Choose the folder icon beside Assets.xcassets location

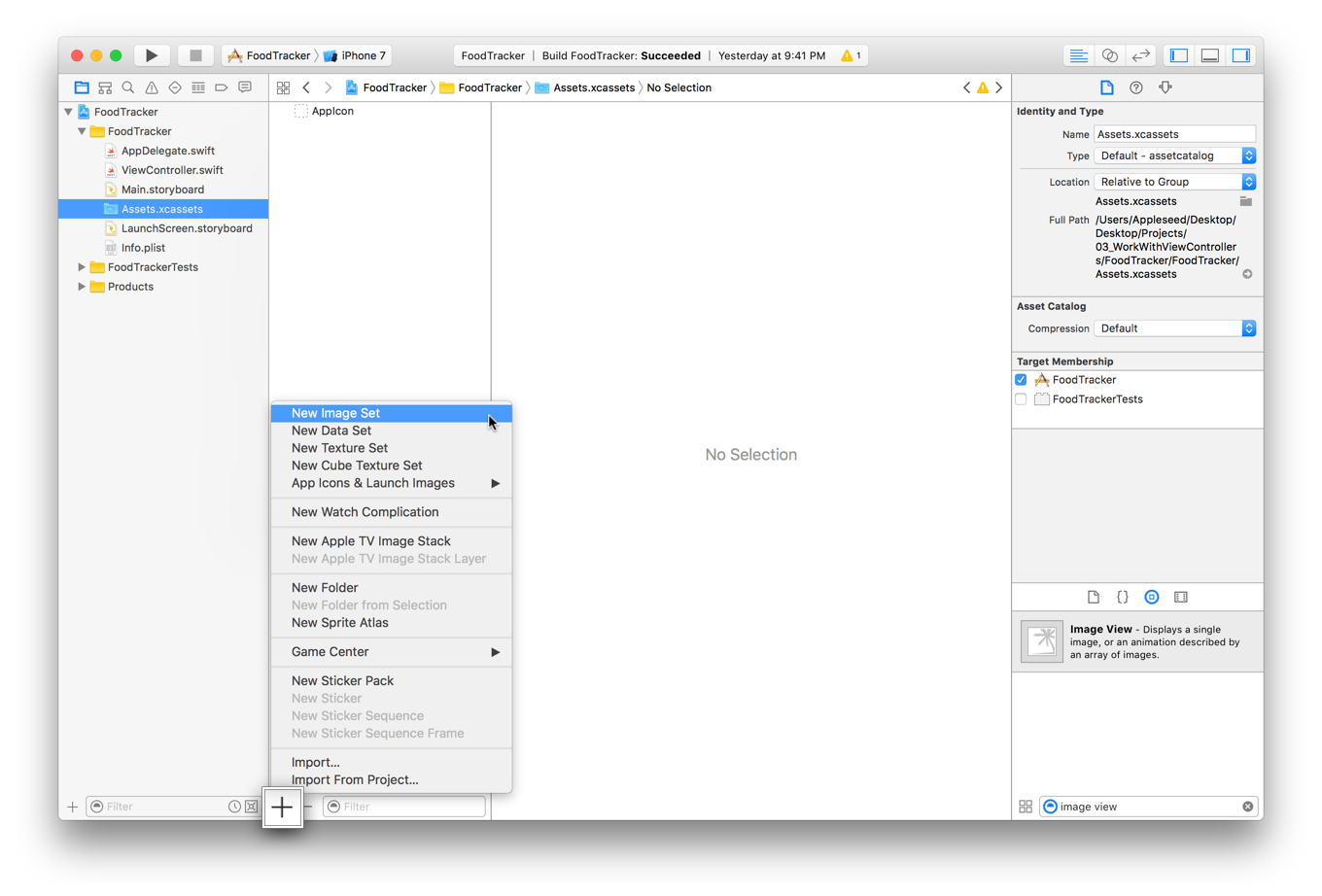point(1246,201)
